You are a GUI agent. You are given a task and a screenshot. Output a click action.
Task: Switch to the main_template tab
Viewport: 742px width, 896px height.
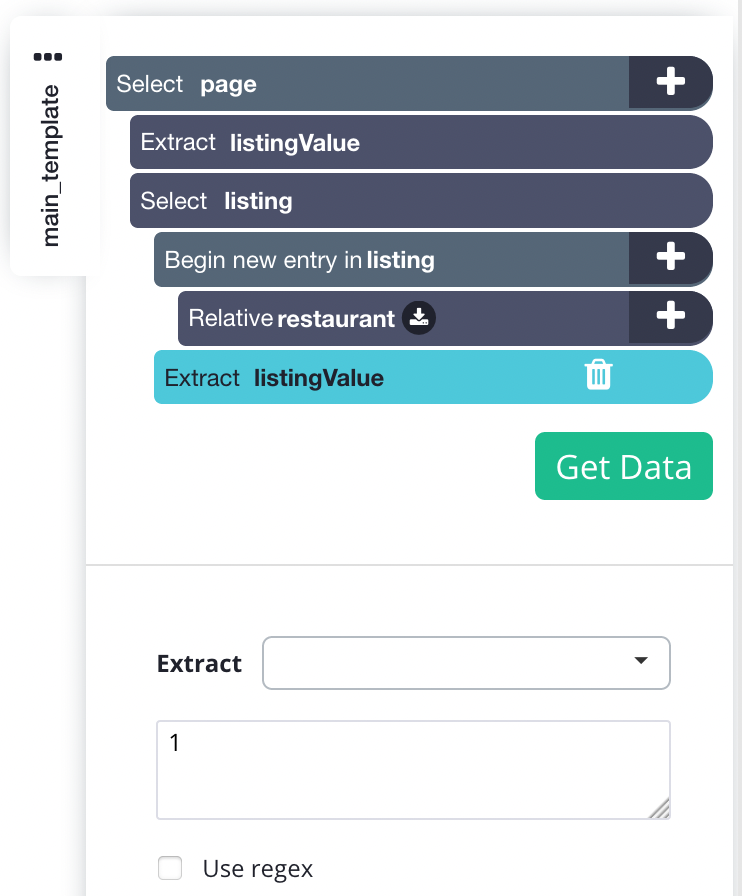50,166
